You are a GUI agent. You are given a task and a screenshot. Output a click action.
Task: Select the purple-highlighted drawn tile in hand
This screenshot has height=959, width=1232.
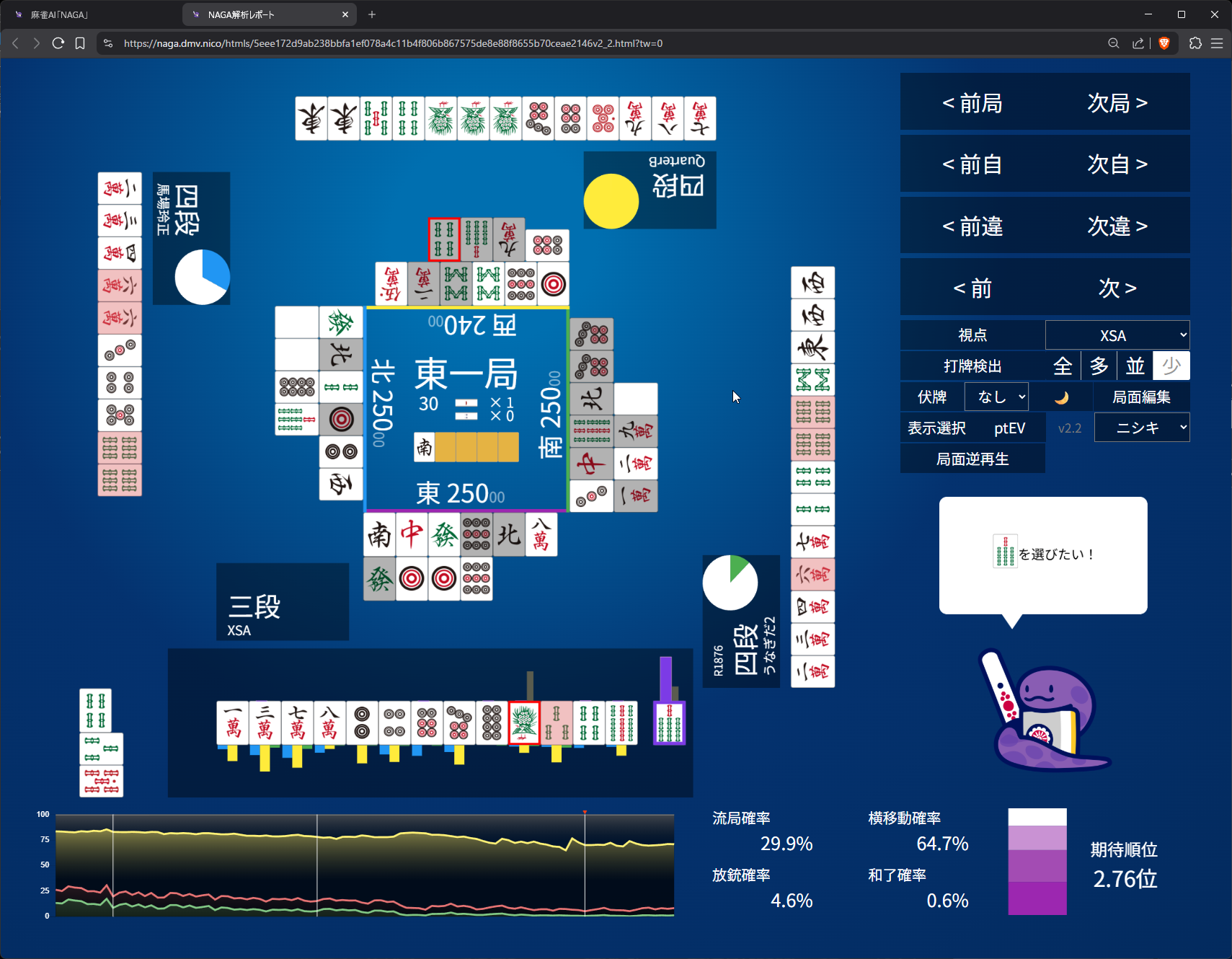669,722
